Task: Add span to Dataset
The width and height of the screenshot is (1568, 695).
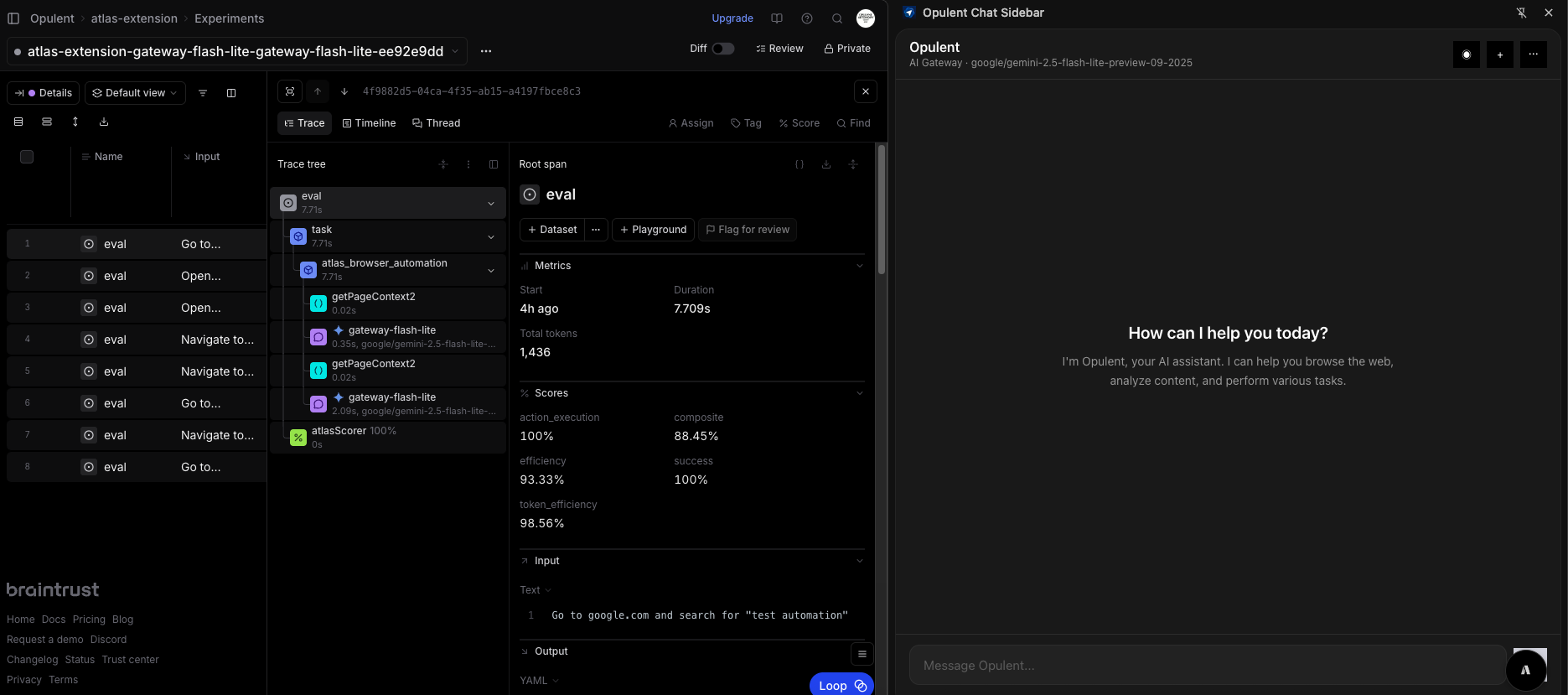Action: point(551,230)
